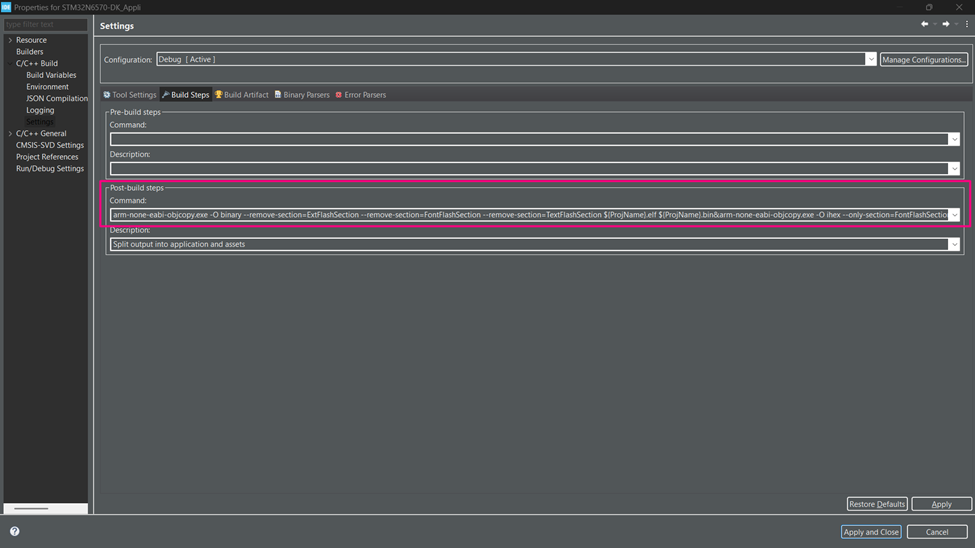Open the help question mark icon

pyautogui.click(x=14, y=531)
